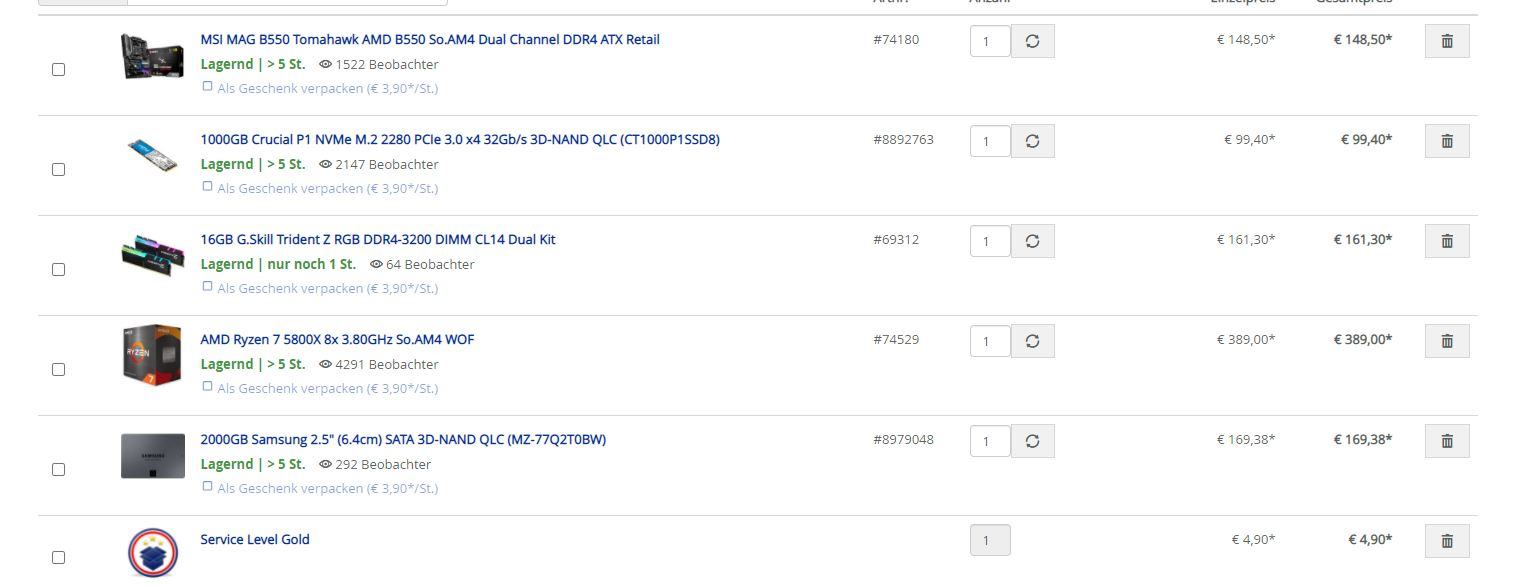
Task: Click the Service Level Gold link
Action: coord(254,540)
